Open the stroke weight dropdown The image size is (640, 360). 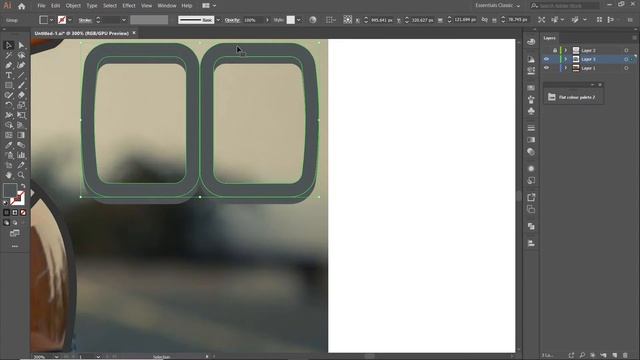pos(124,20)
